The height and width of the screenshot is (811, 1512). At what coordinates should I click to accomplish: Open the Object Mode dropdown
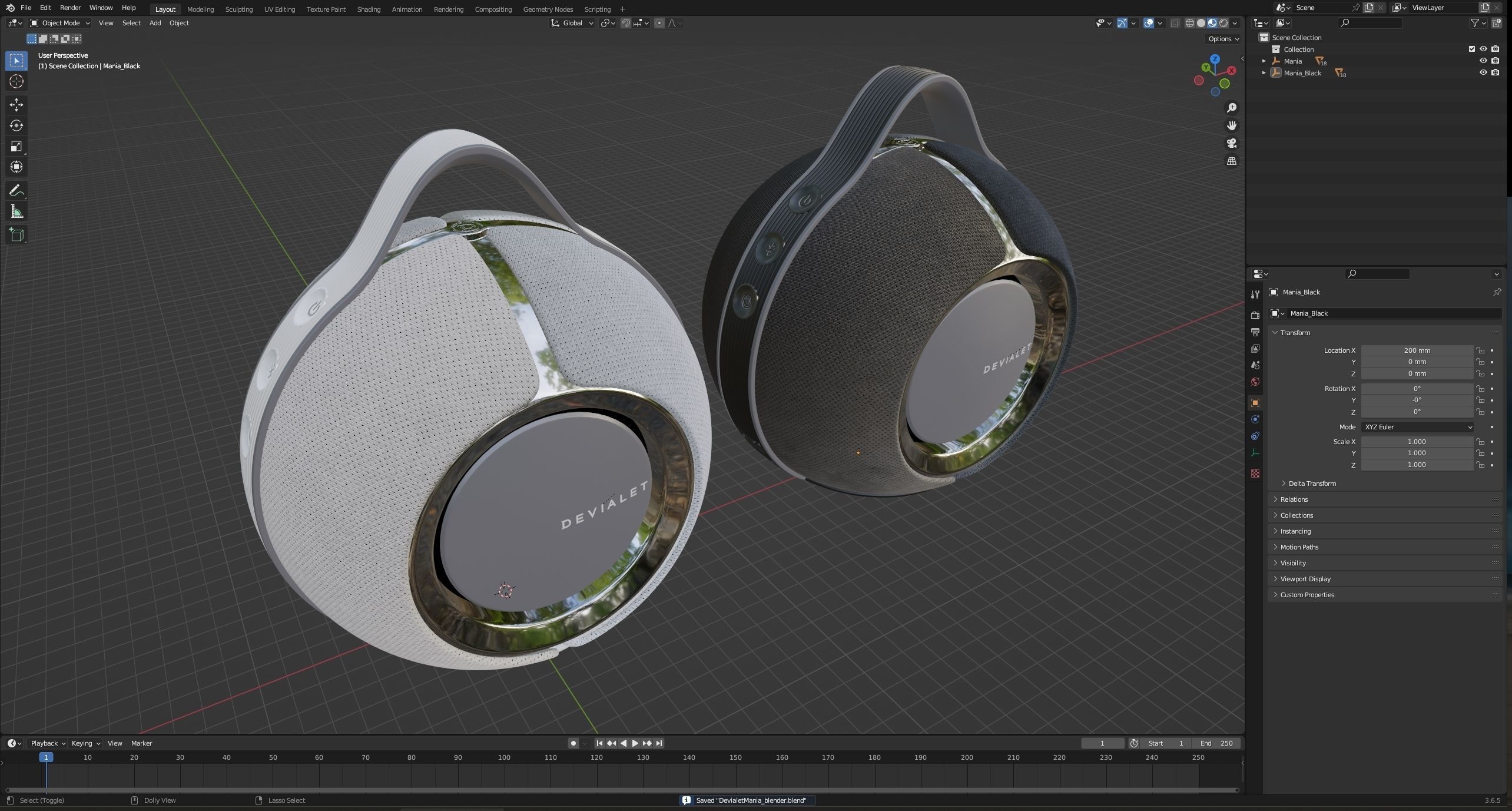(60, 23)
